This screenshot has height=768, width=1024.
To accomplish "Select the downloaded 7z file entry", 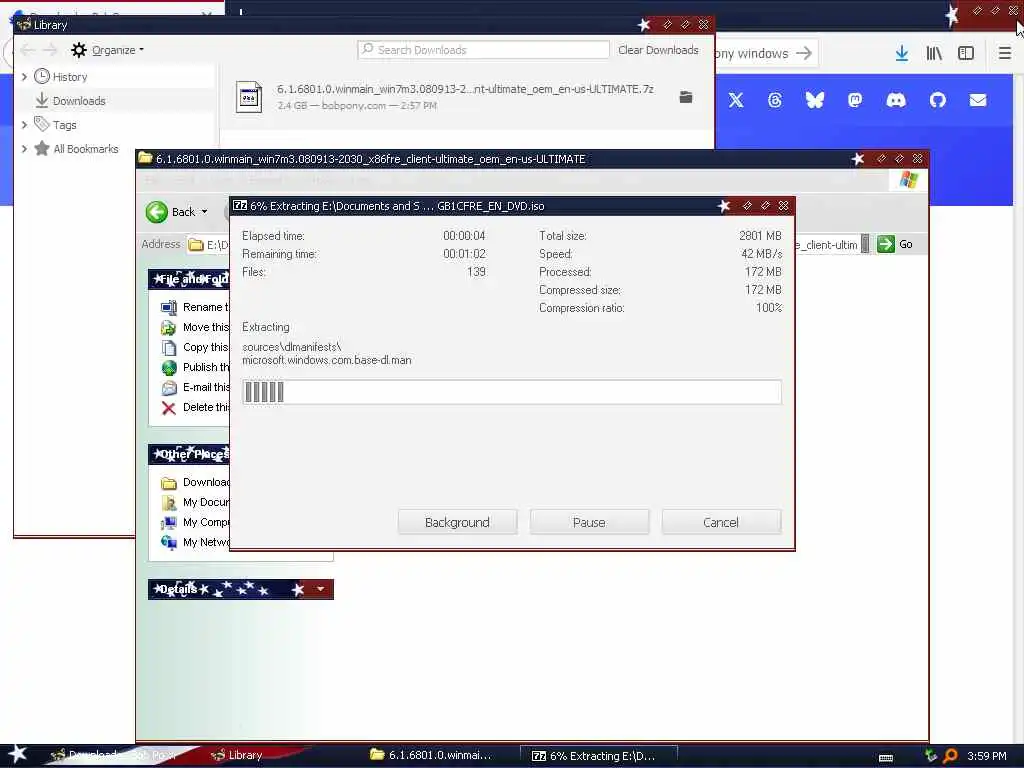I will tap(466, 97).
